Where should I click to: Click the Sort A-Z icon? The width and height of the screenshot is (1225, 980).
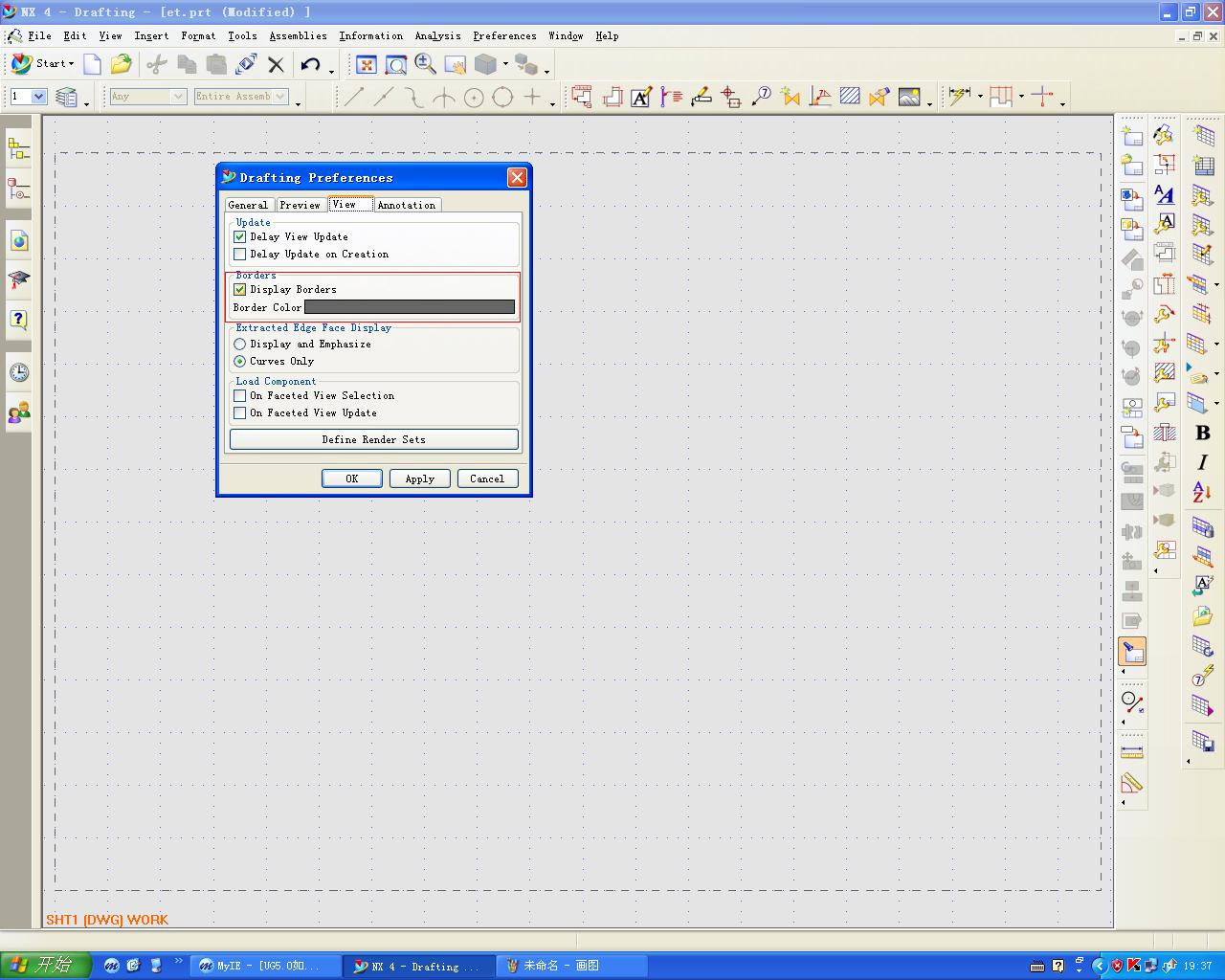point(1203,493)
